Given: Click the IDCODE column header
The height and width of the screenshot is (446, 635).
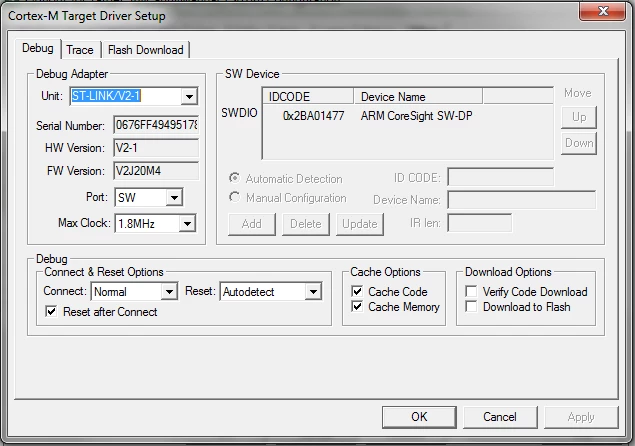Looking at the screenshot, I should pos(309,97).
